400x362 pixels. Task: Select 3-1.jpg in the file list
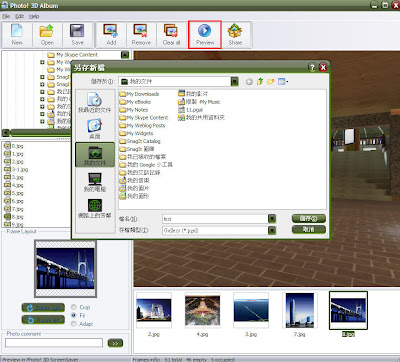pos(16,169)
